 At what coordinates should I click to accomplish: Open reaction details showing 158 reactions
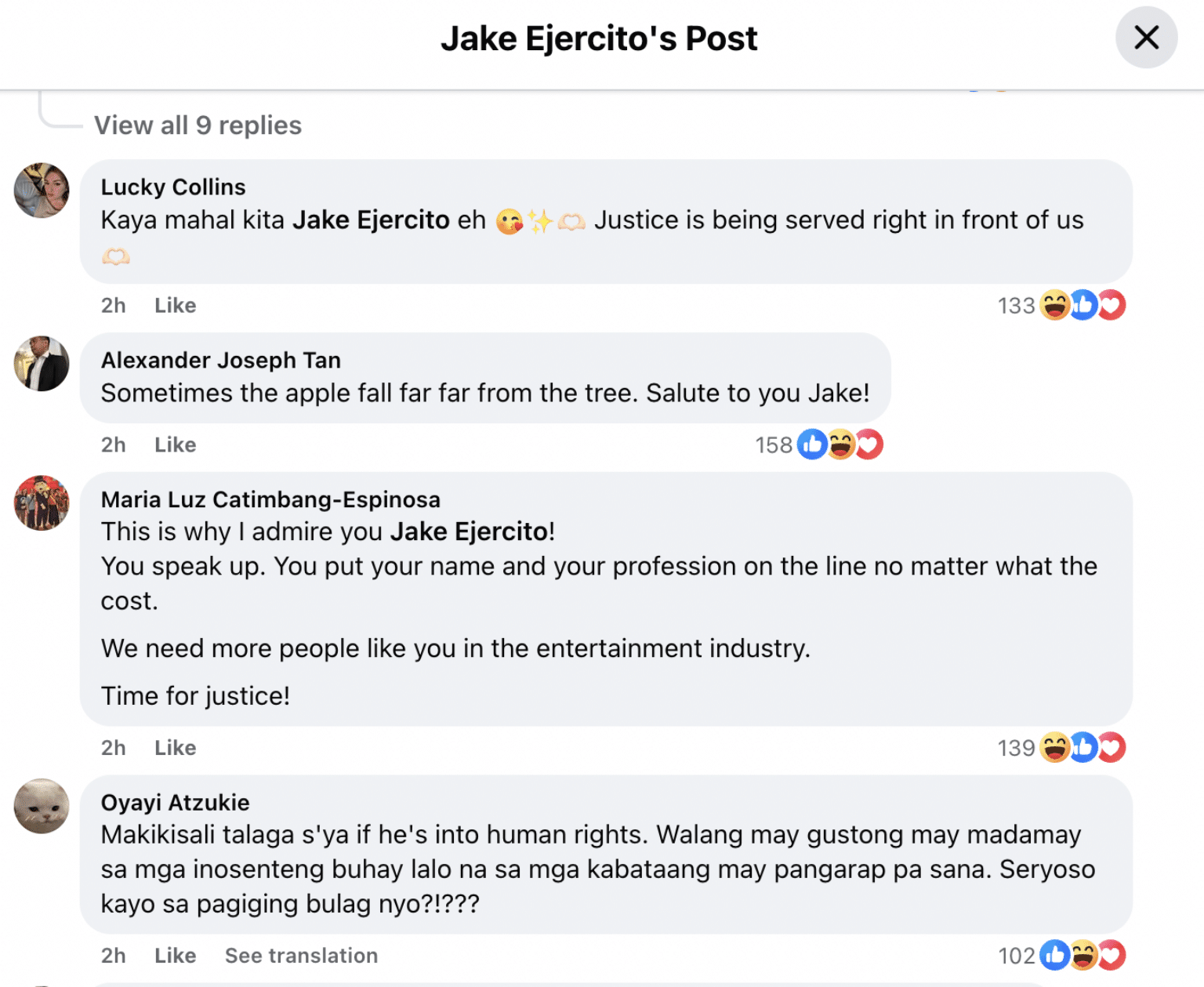(x=772, y=445)
